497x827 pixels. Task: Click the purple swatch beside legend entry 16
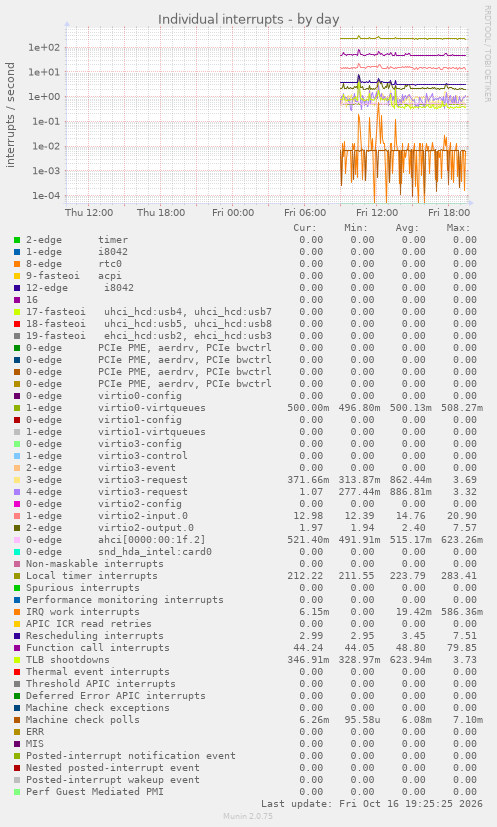(17, 300)
